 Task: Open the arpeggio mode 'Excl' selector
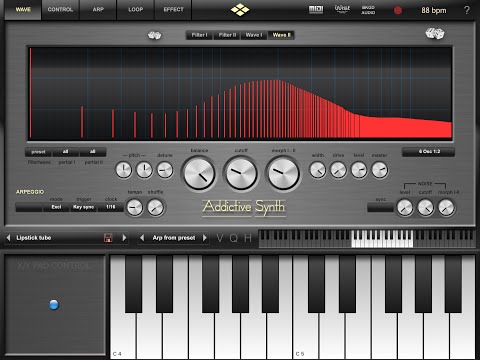(x=56, y=207)
